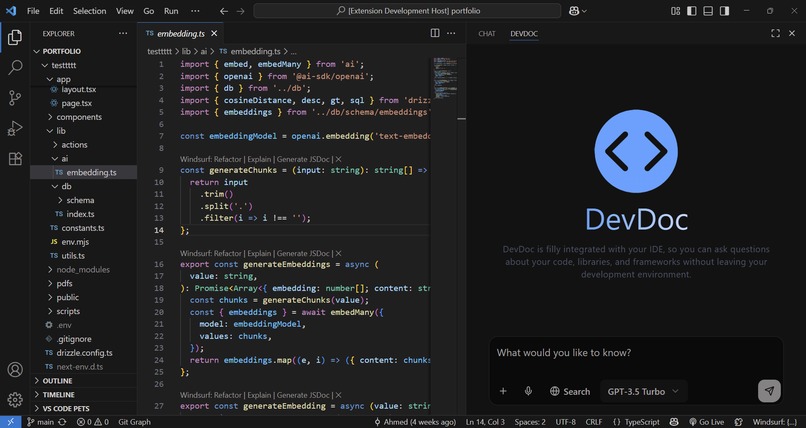Open the Edit menu
The height and width of the screenshot is (428, 806).
[56, 11]
